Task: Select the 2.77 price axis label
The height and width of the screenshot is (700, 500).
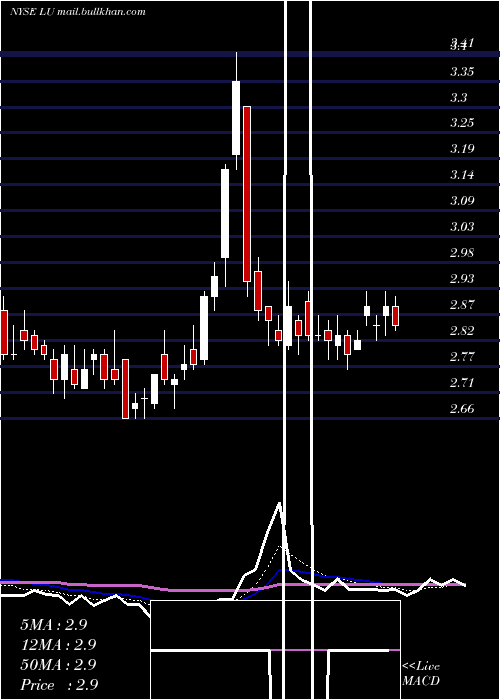Action: tap(462, 357)
